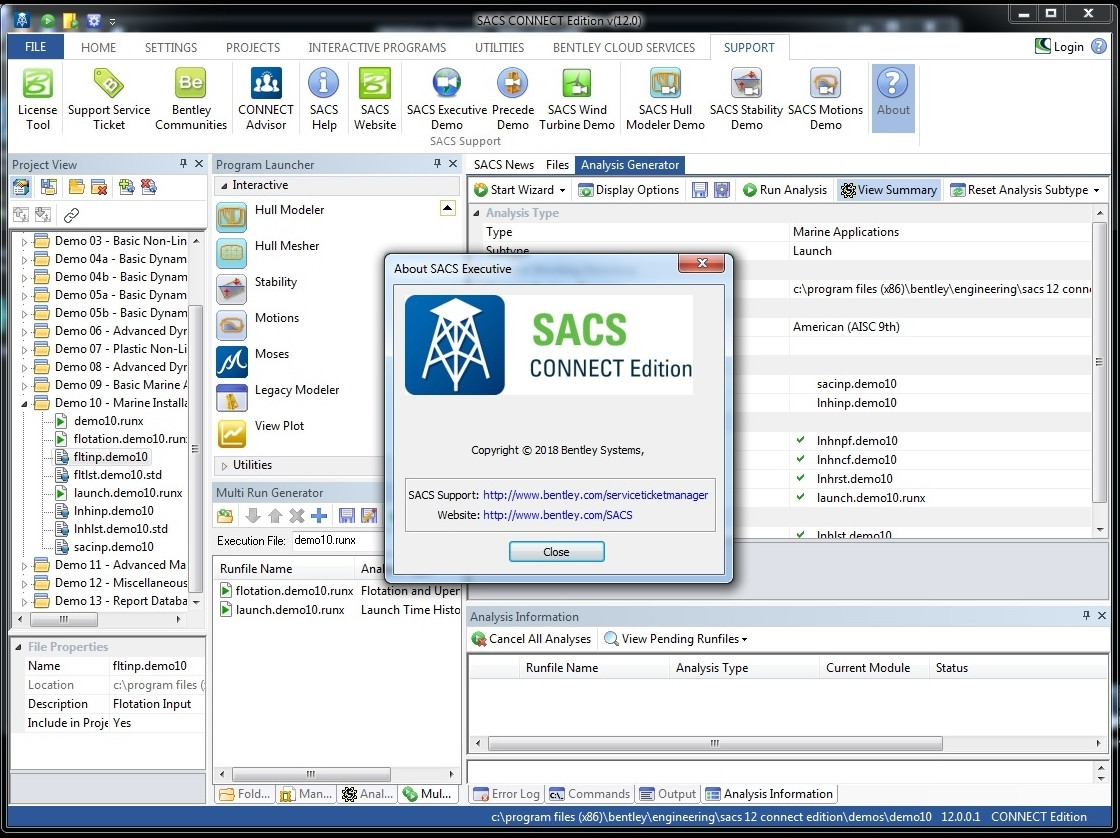Pin the Project View panel
This screenshot has height=838, width=1120.
183,164
